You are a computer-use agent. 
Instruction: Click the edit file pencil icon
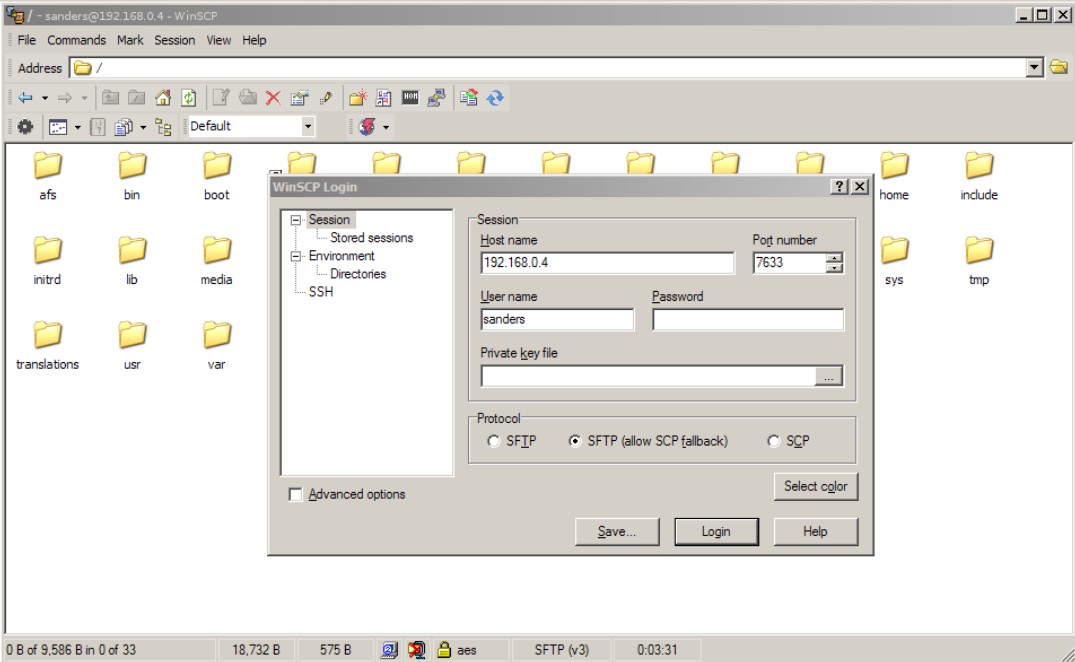point(221,98)
